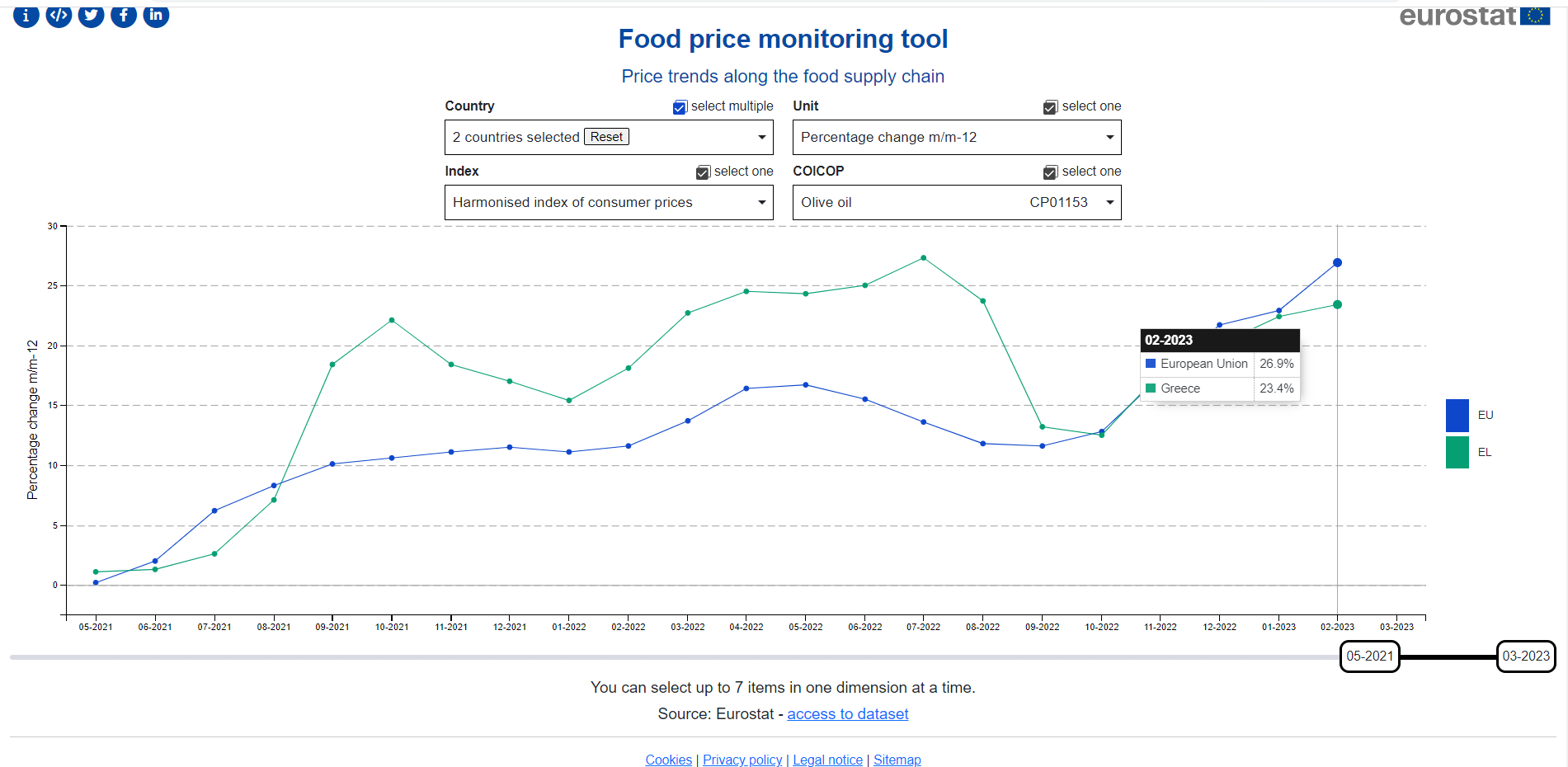Toggle Country select multiple checkbox
The width and height of the screenshot is (1568, 767).
(x=680, y=107)
